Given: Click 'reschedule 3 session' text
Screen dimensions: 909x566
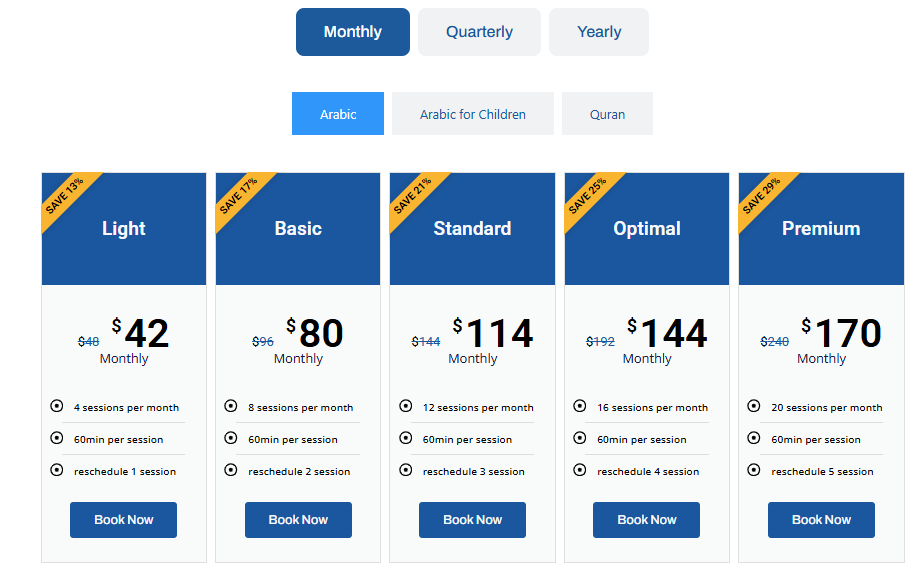Looking at the screenshot, I should tap(474, 471).
